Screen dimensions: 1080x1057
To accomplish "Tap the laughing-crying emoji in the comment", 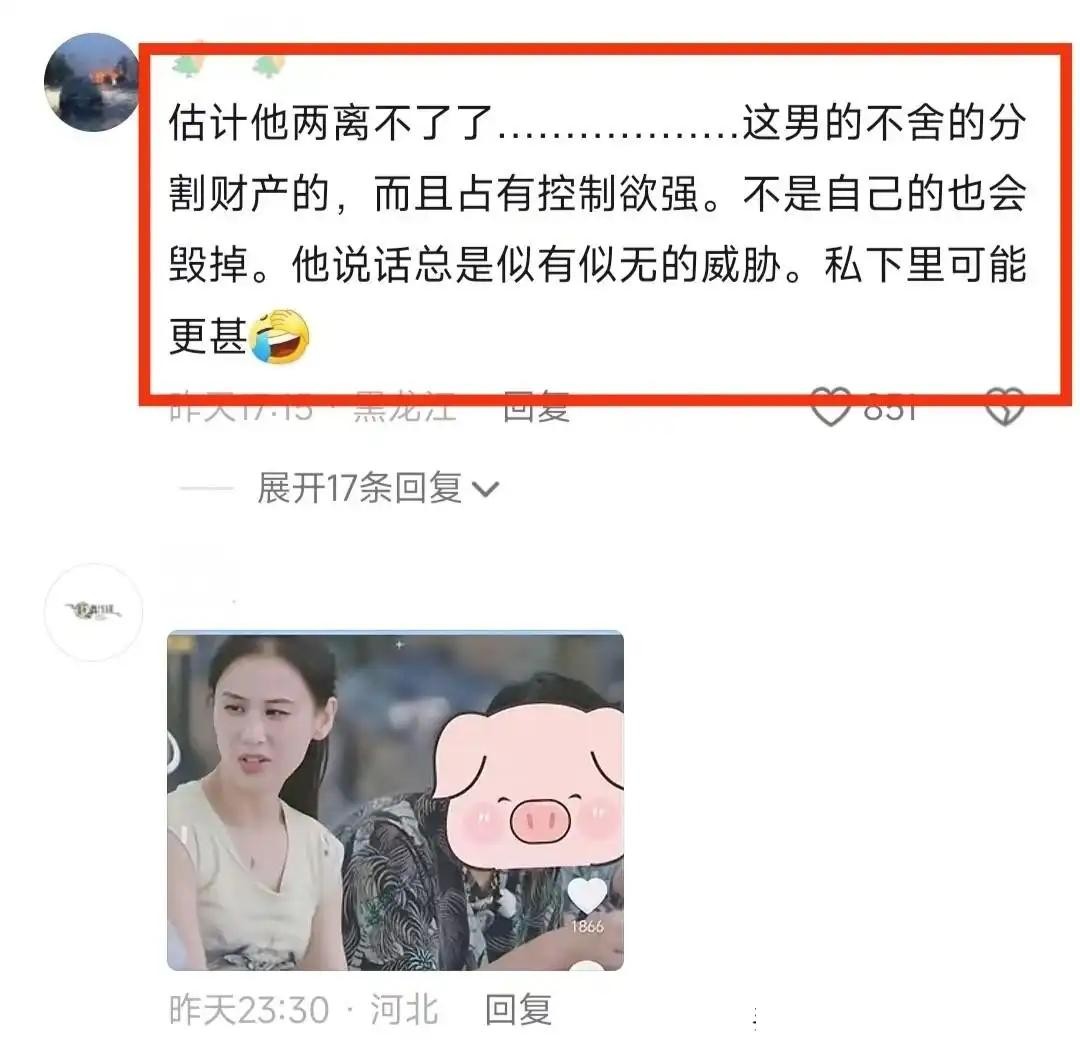I will coord(279,337).
